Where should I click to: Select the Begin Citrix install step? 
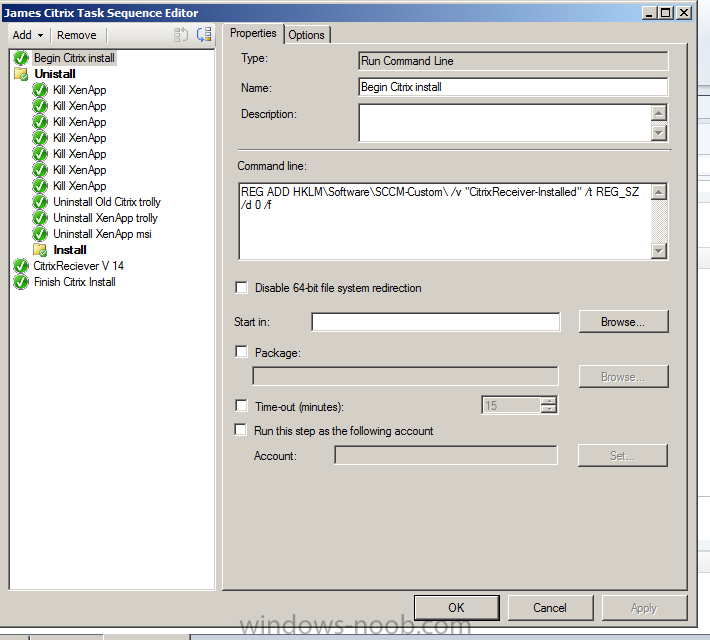74,58
